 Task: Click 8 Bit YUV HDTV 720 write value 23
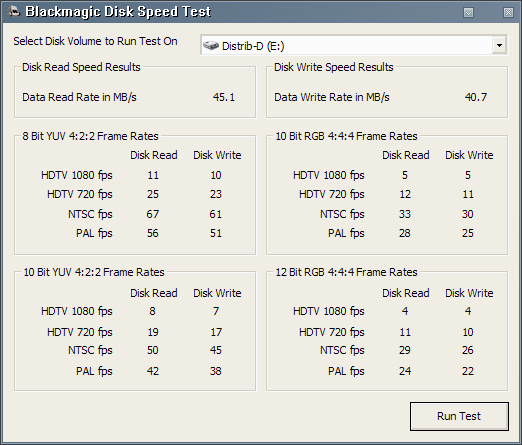point(216,194)
